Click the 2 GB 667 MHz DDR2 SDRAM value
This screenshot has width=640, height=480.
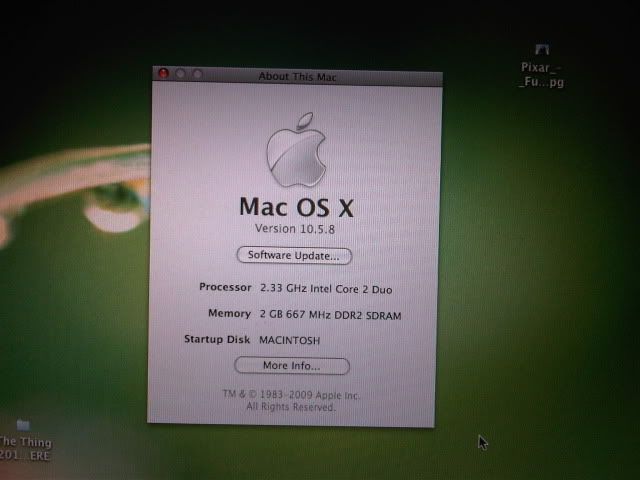pyautogui.click(x=331, y=315)
